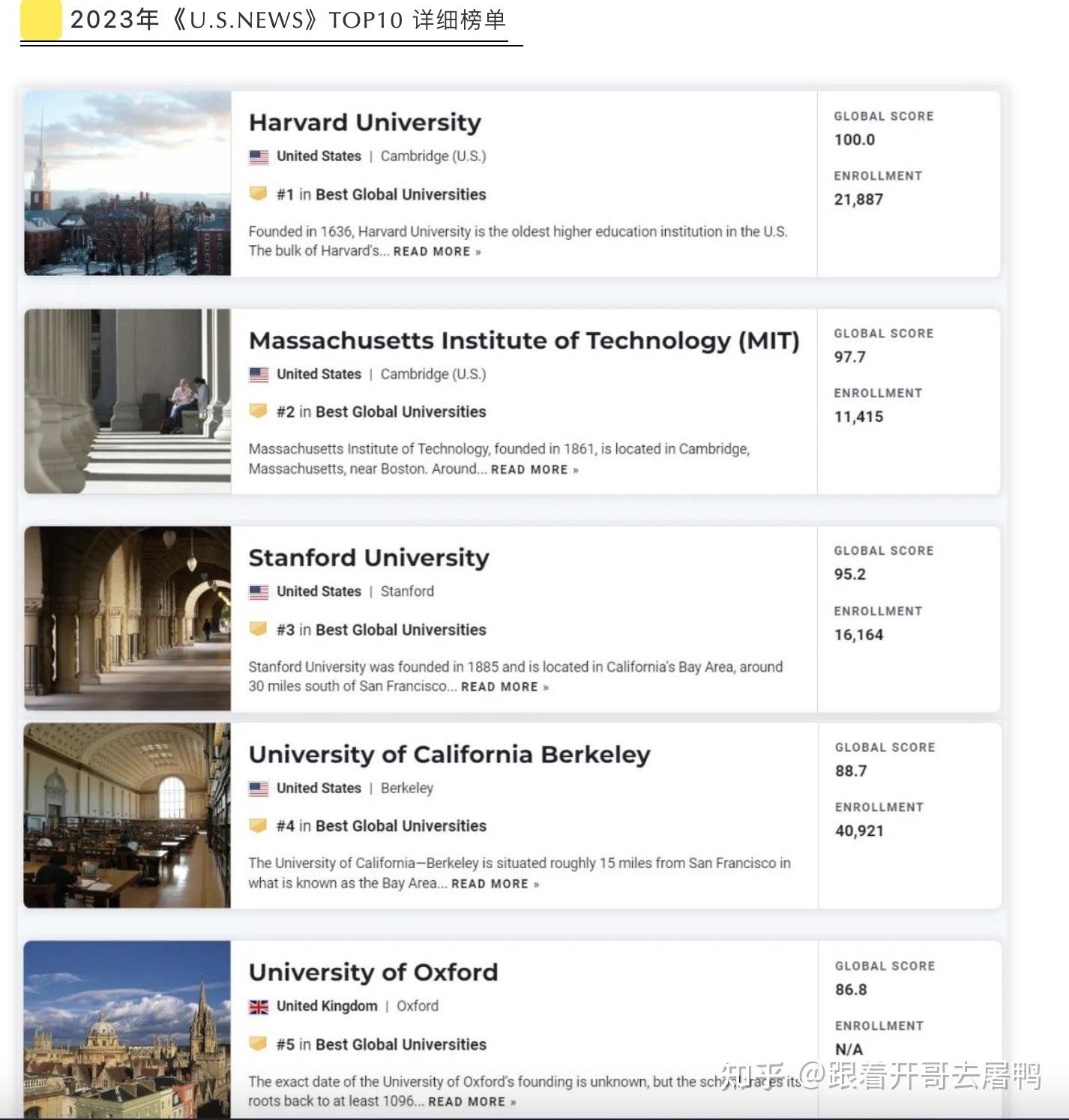Click the MIT columns photo thumbnail
Viewport: 1069px width, 1120px height.
point(127,401)
